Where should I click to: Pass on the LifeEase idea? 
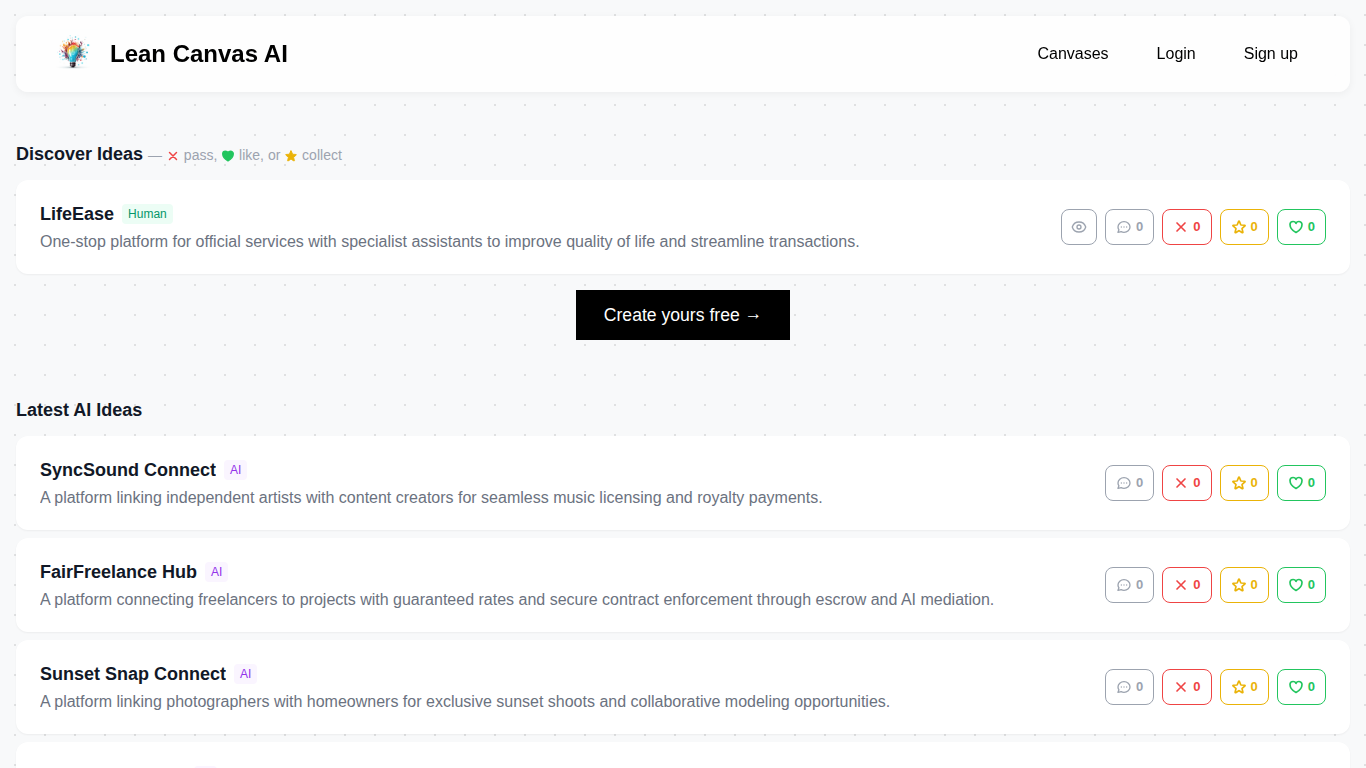pyautogui.click(x=1187, y=227)
